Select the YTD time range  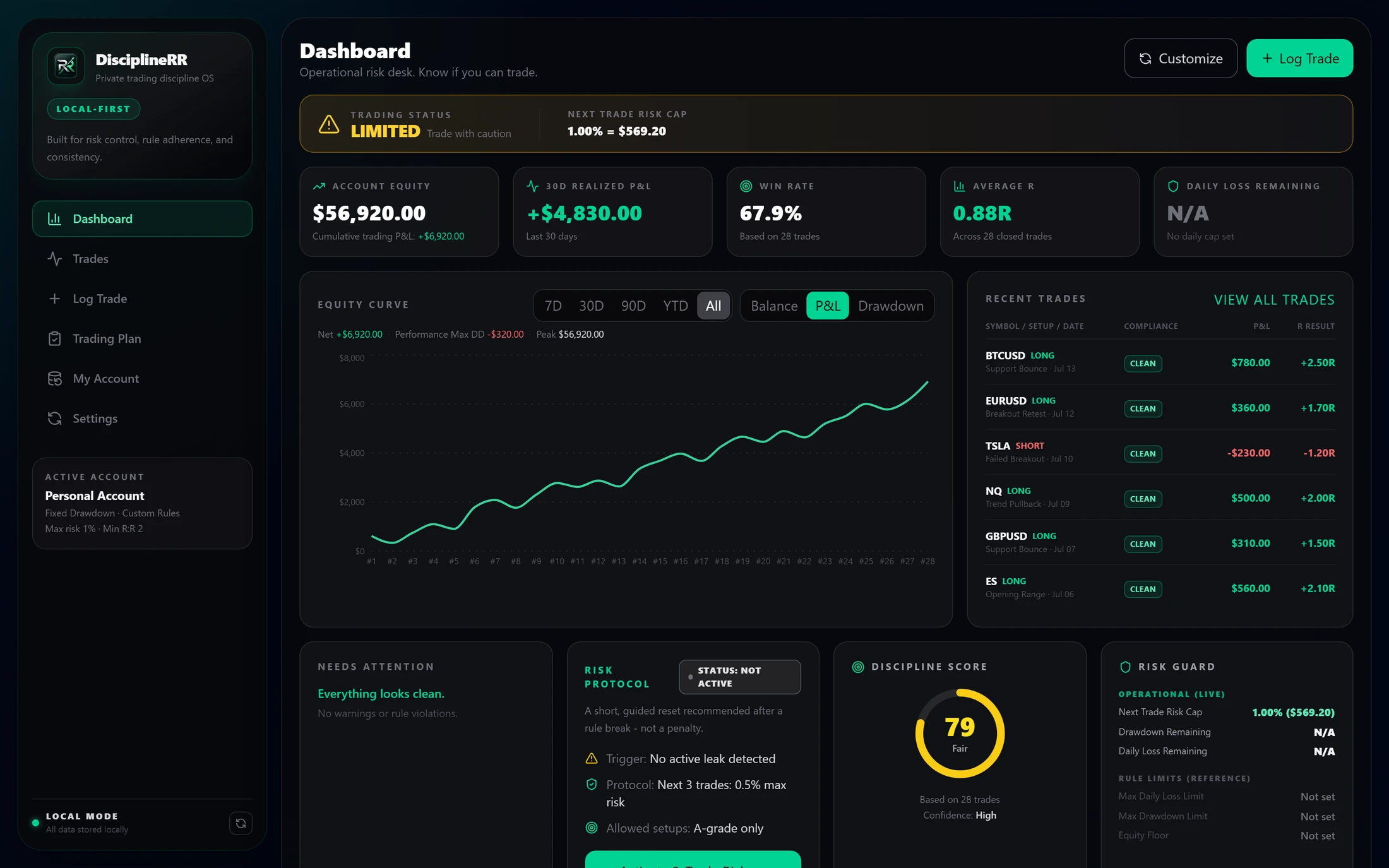(x=676, y=306)
